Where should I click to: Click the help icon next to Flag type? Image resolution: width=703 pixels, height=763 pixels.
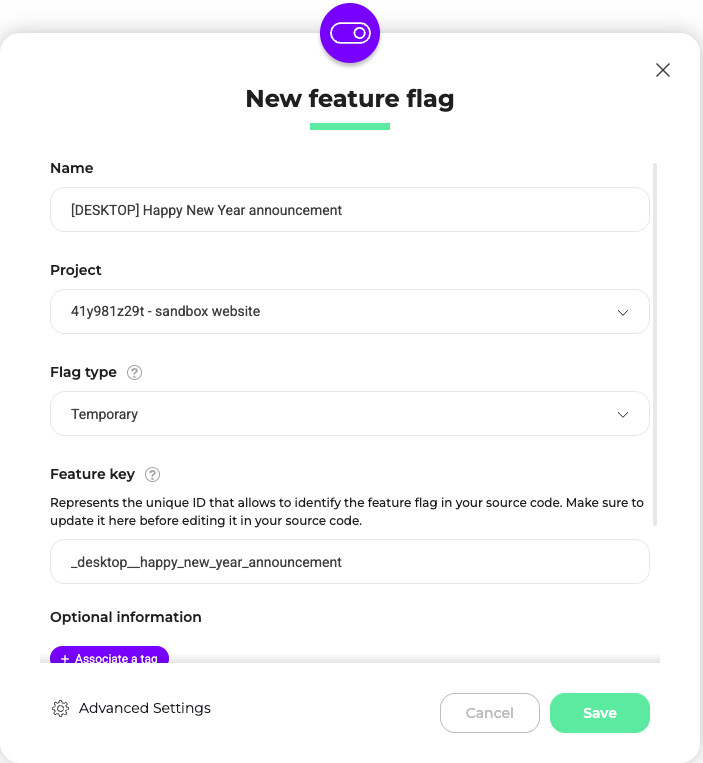point(134,373)
